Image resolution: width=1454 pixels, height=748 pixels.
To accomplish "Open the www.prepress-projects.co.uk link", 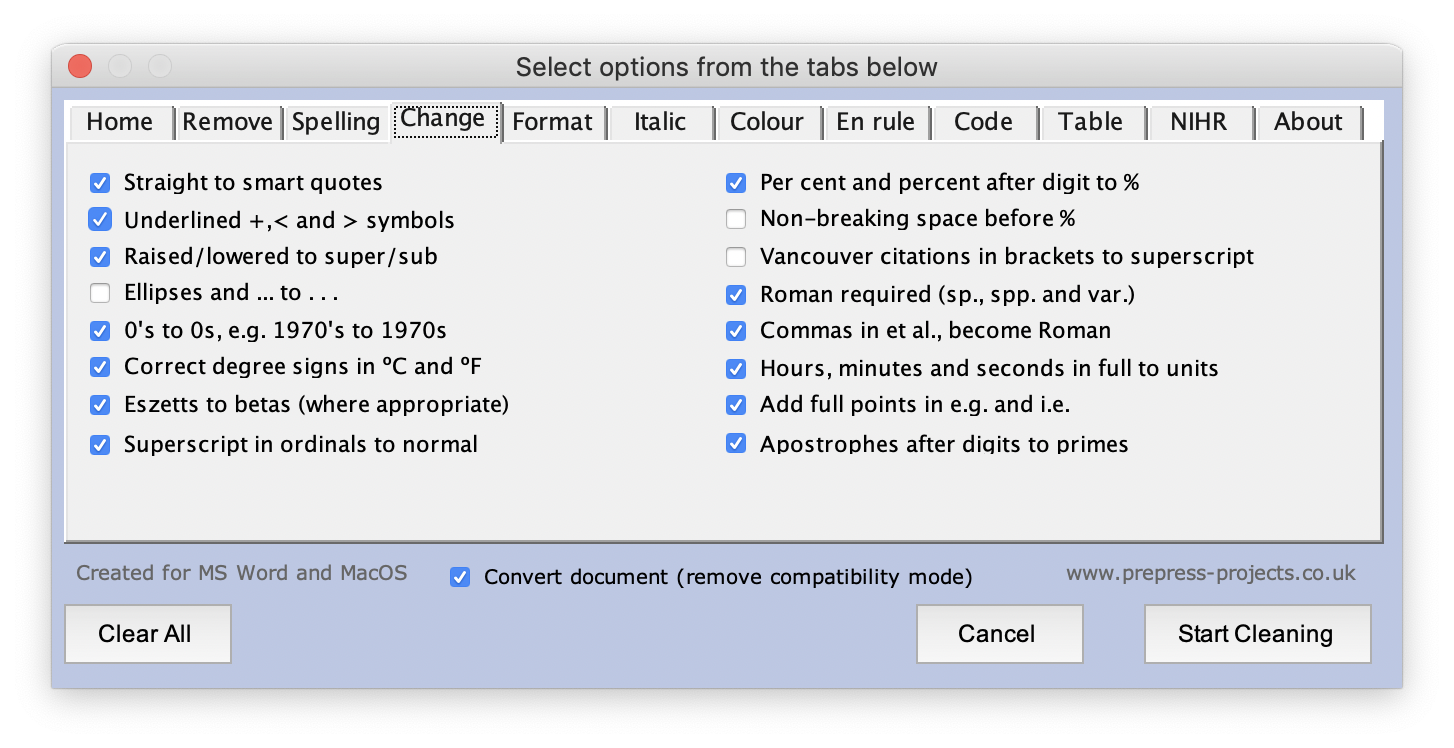I will (x=1210, y=573).
